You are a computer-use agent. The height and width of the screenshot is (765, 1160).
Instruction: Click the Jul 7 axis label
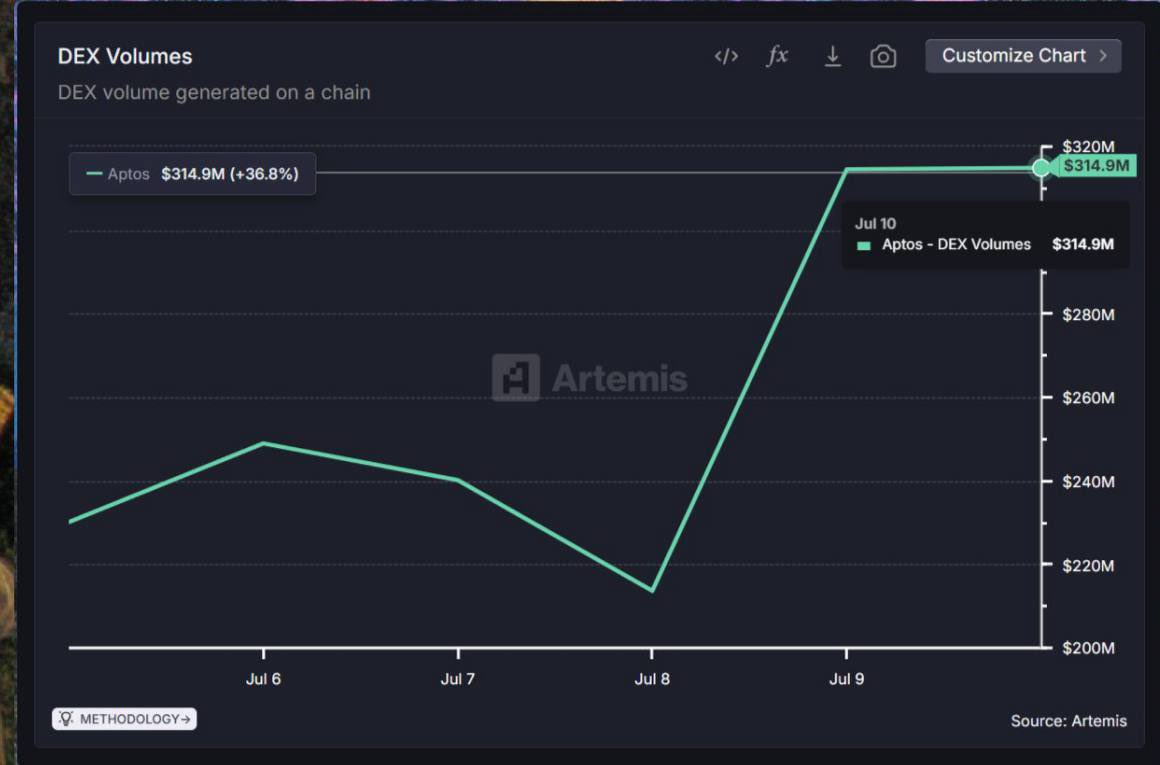coord(458,678)
